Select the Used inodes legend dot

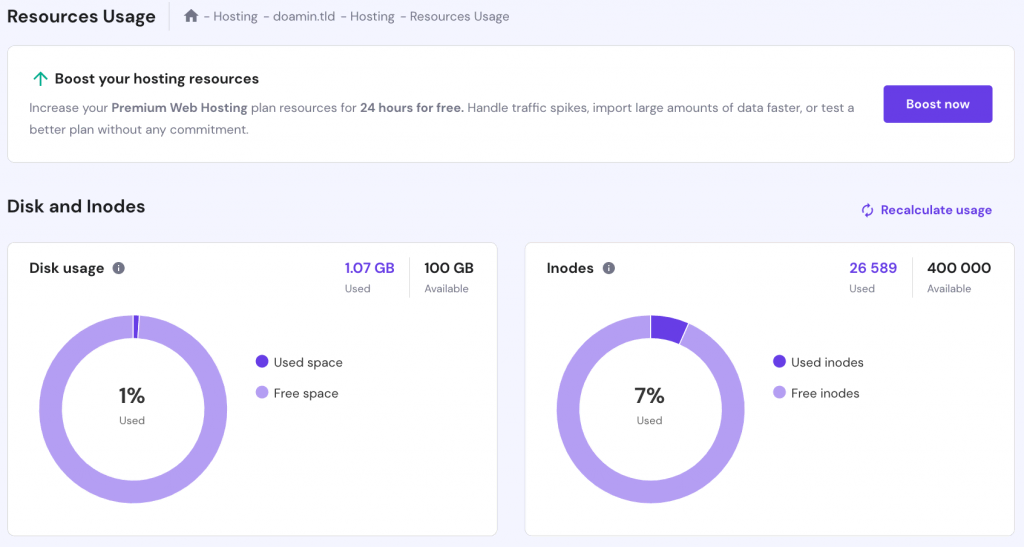[780, 362]
